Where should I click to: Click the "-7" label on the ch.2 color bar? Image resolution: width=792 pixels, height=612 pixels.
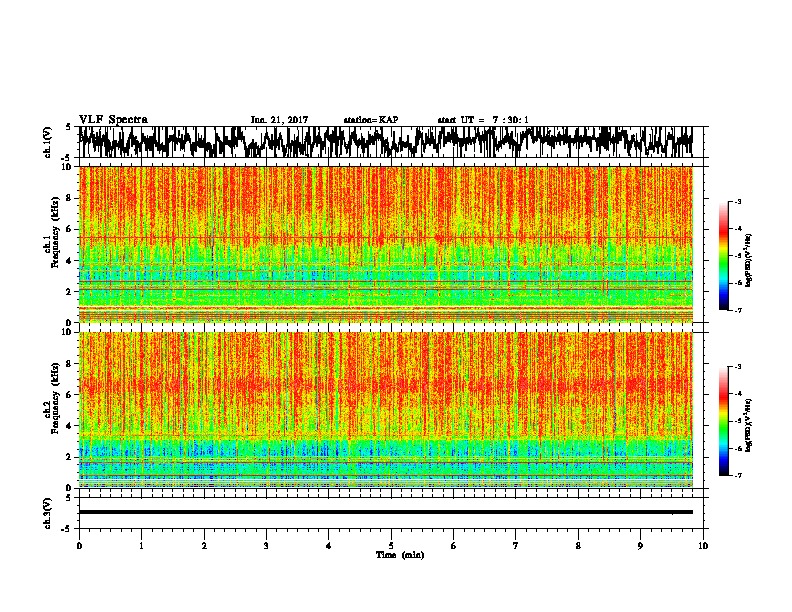click(x=737, y=475)
